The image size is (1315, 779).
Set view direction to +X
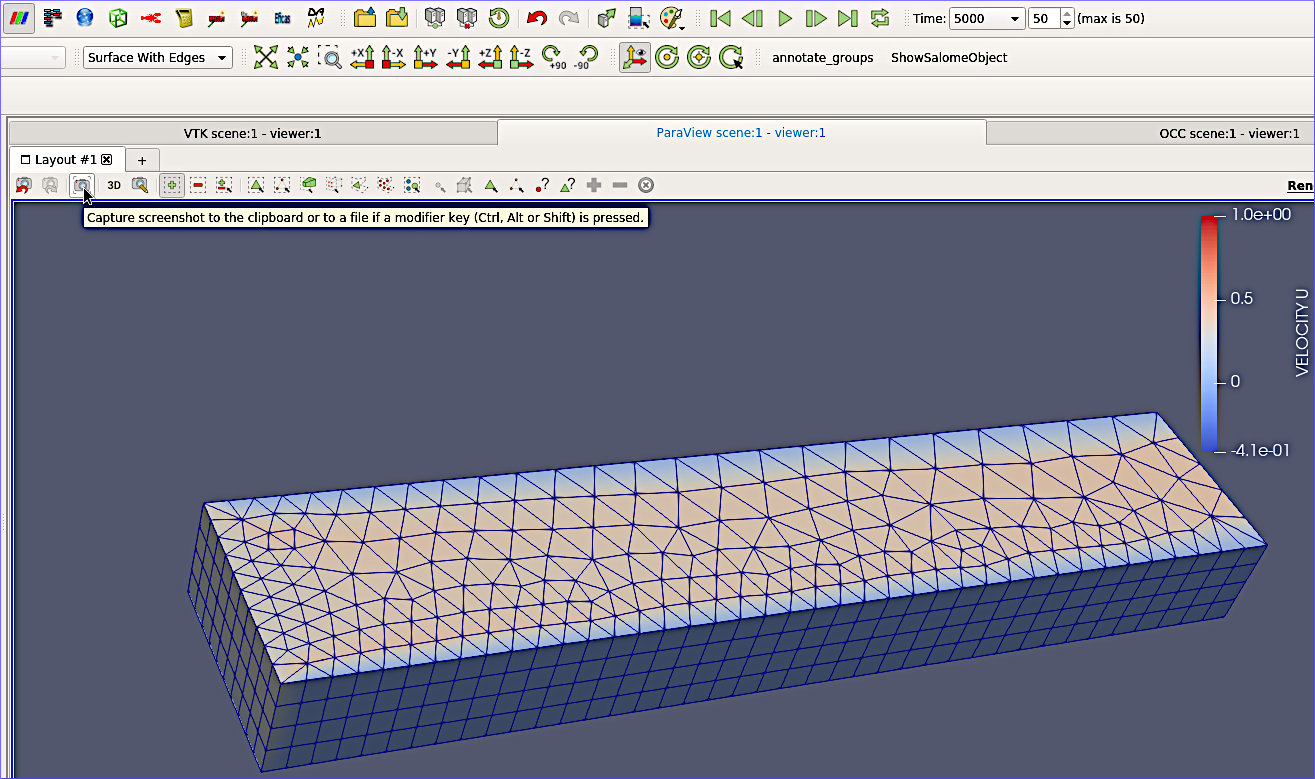tap(361, 58)
